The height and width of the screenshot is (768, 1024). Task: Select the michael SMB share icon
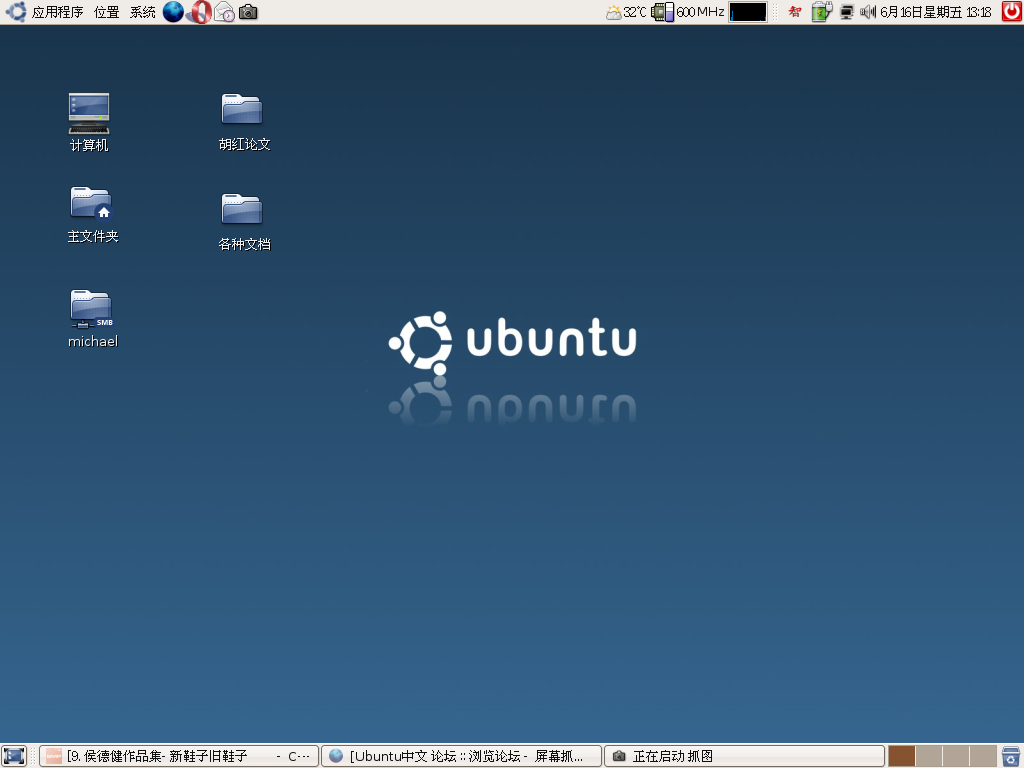pyautogui.click(x=92, y=319)
